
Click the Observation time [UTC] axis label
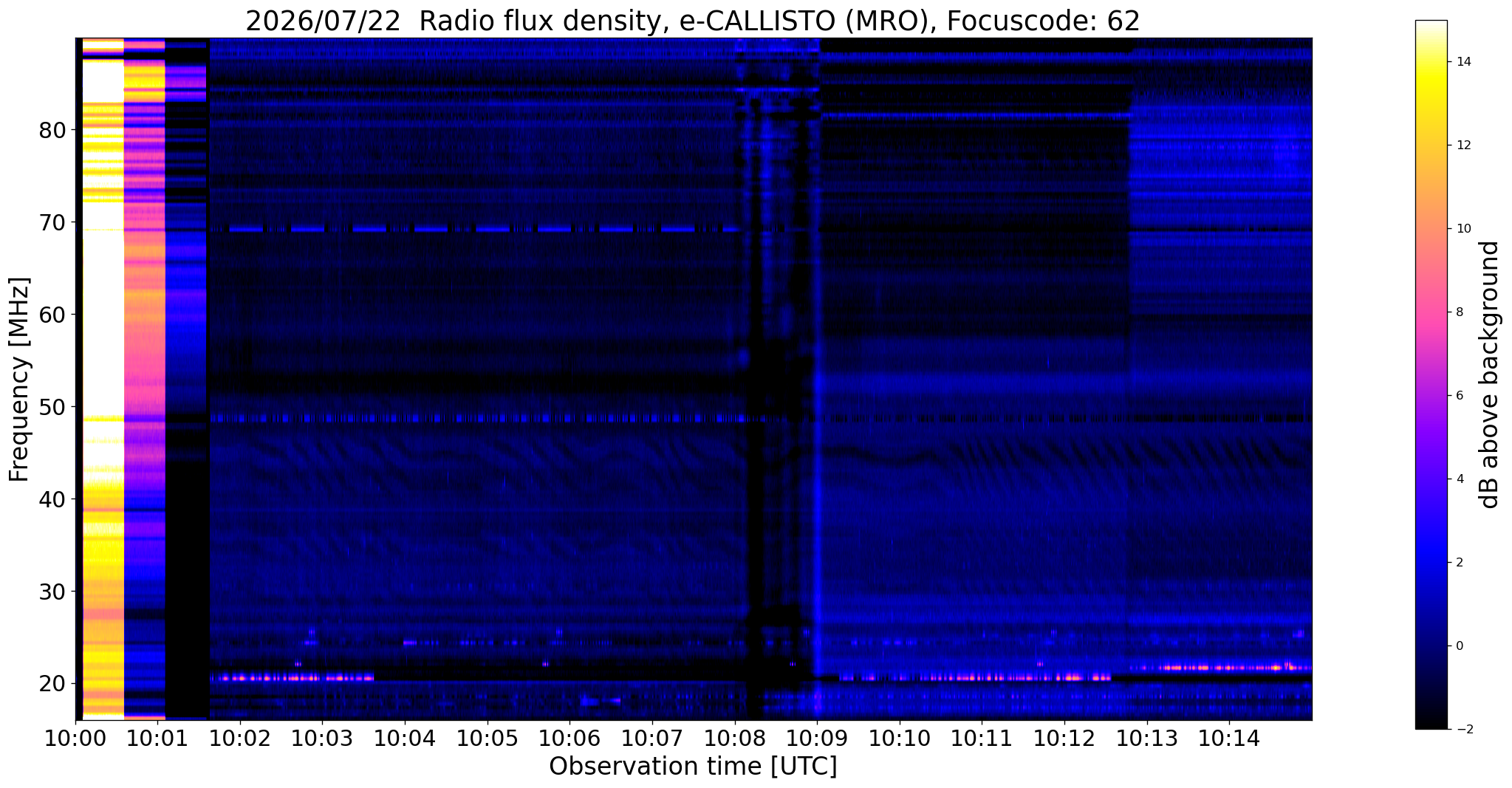pos(693,767)
